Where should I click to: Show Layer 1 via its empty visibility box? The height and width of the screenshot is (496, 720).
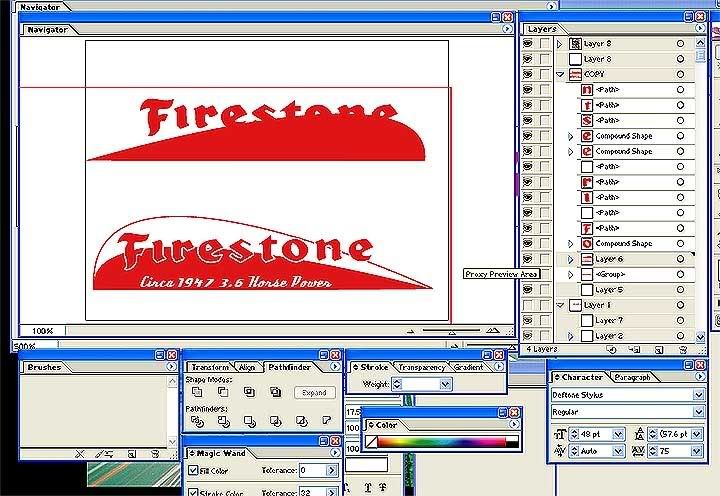coord(528,305)
